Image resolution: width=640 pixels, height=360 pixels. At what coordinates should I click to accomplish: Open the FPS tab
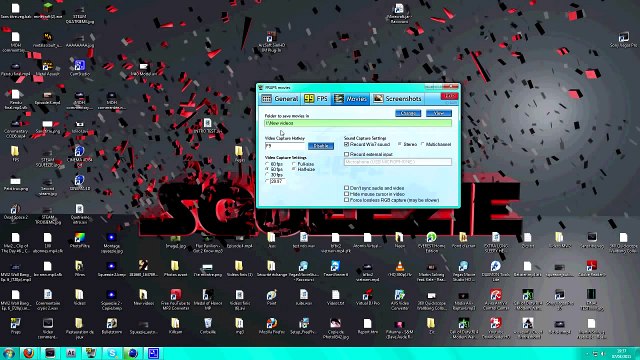[x=316, y=99]
